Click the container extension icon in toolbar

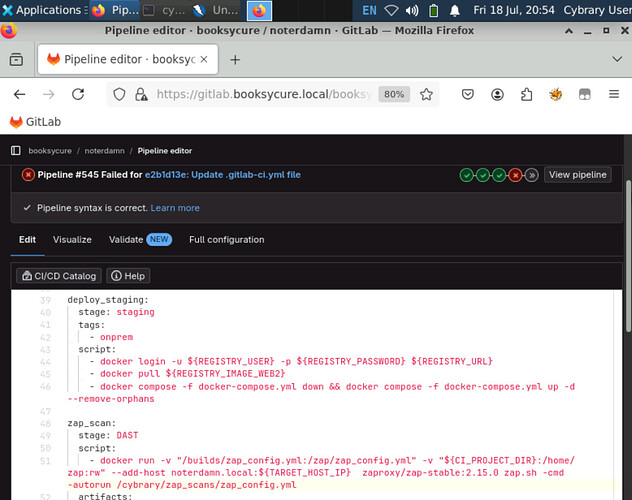pyautogui.click(x=585, y=95)
